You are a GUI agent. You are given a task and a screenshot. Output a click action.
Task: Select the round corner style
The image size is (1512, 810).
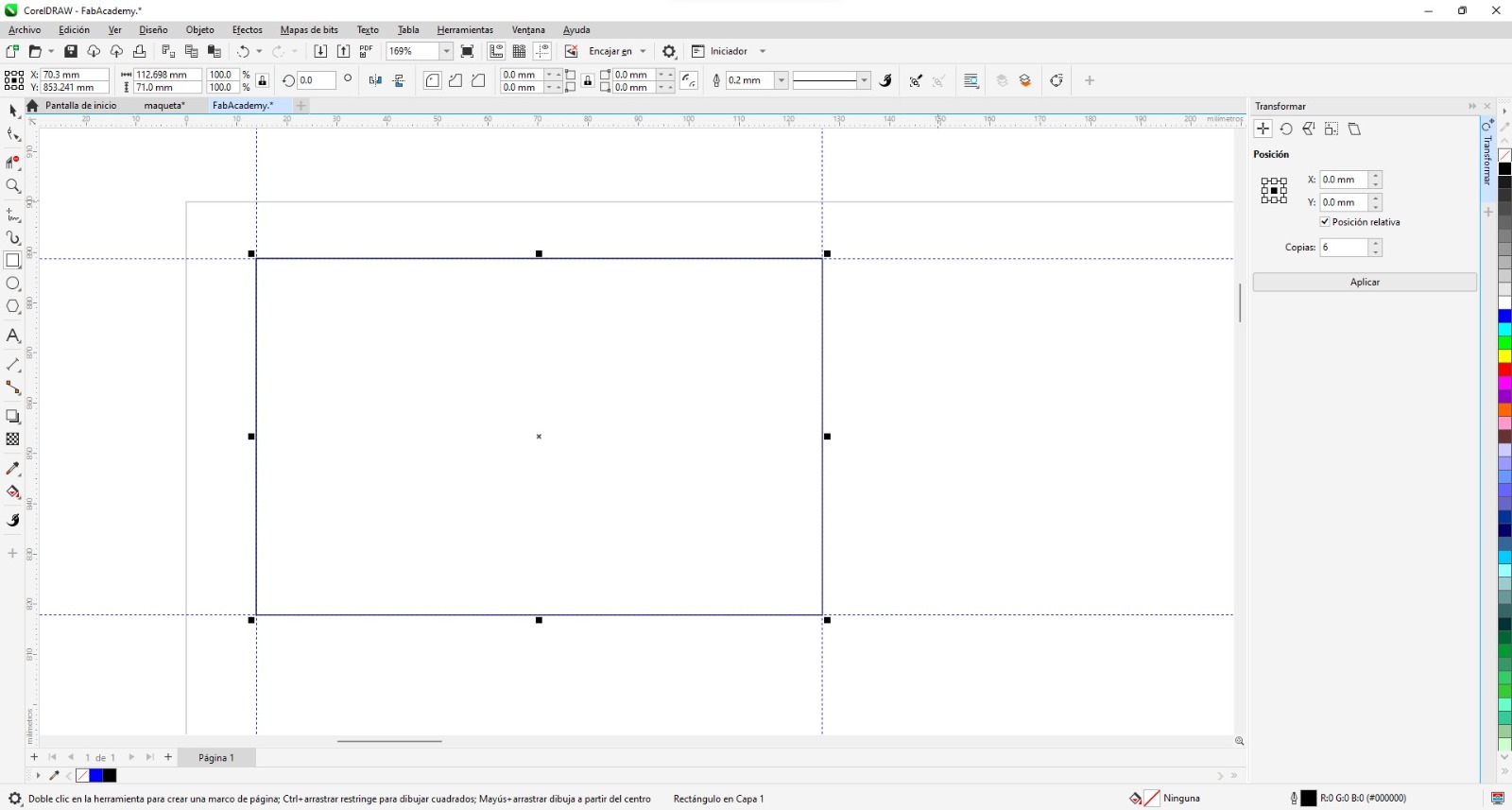click(x=433, y=80)
